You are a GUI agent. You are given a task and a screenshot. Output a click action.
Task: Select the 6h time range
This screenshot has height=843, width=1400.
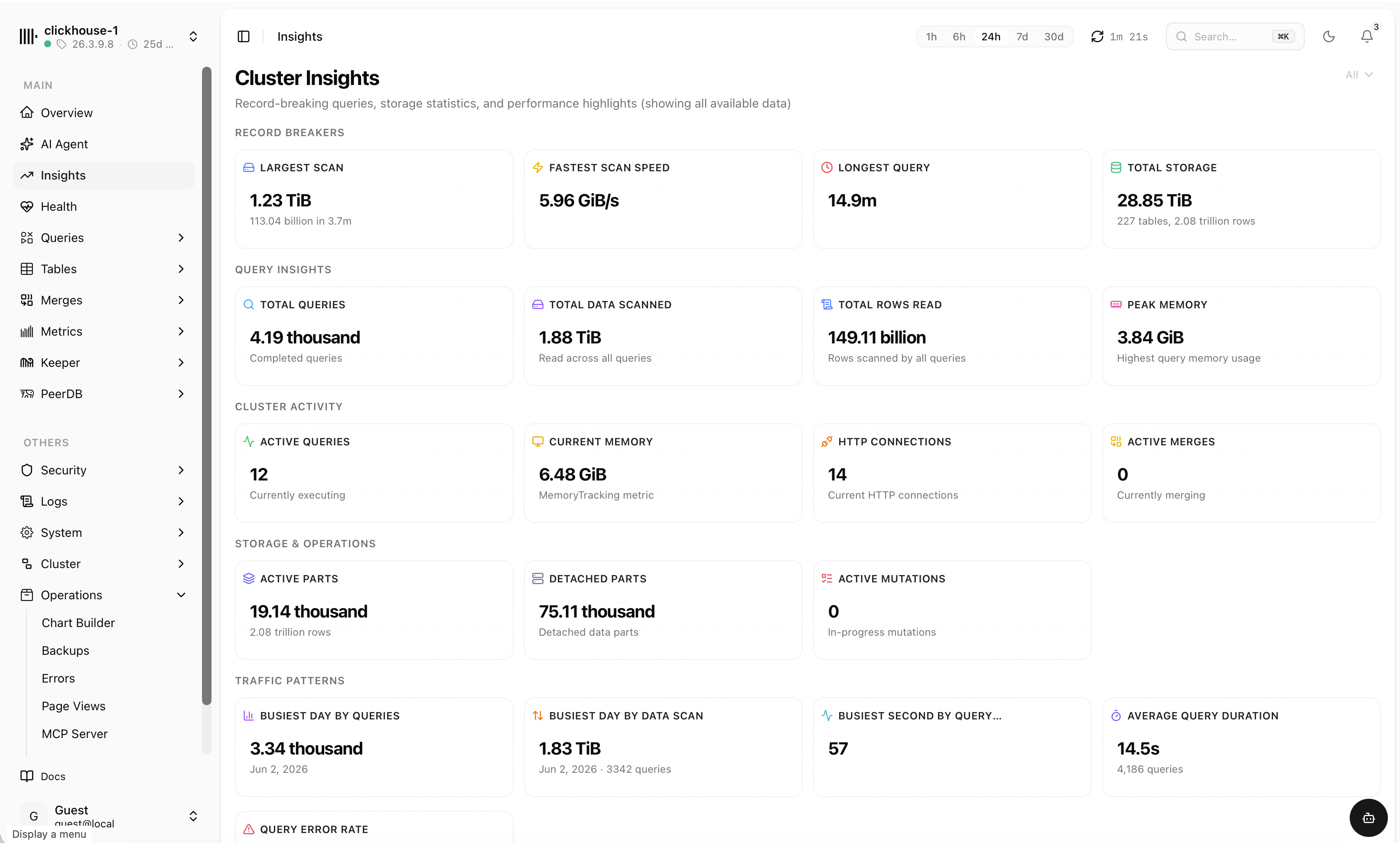point(959,36)
